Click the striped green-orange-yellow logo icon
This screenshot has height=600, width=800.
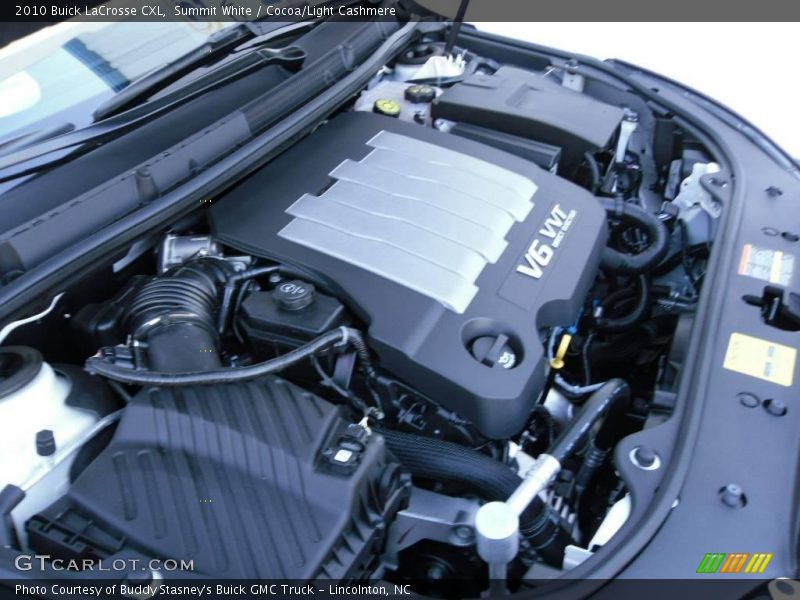point(734,563)
